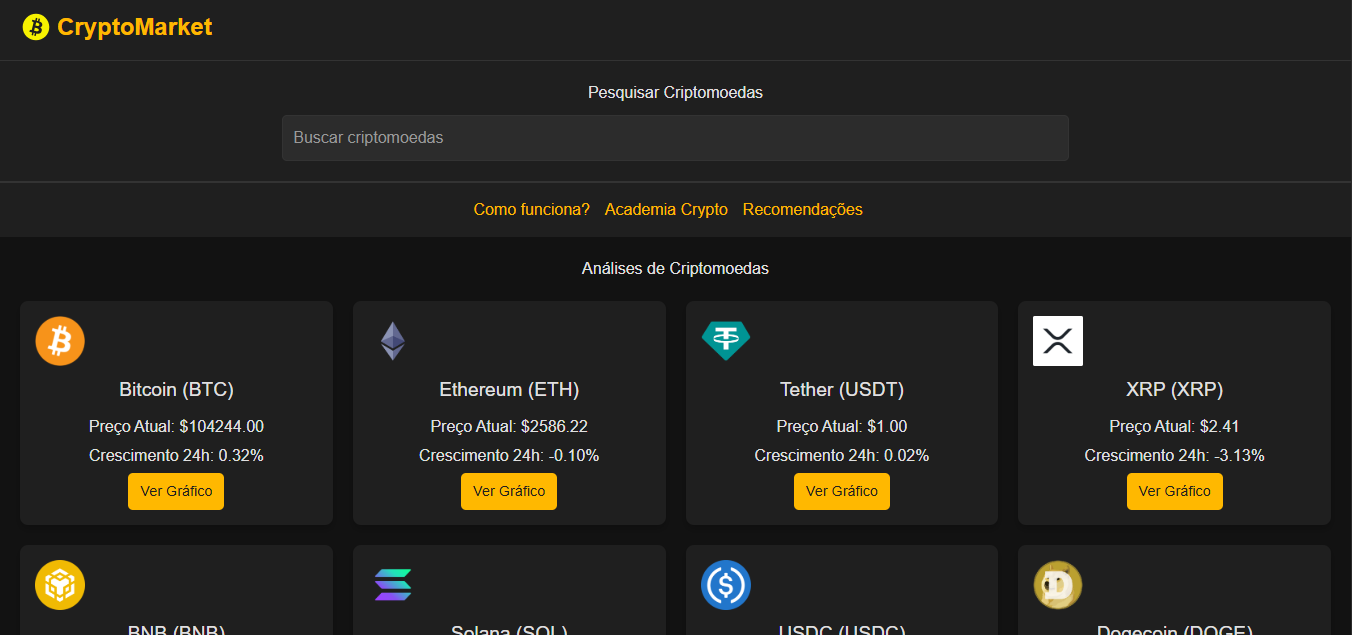The image size is (1352, 635).
Task: Open the Academia Crypto section
Action: tap(666, 209)
